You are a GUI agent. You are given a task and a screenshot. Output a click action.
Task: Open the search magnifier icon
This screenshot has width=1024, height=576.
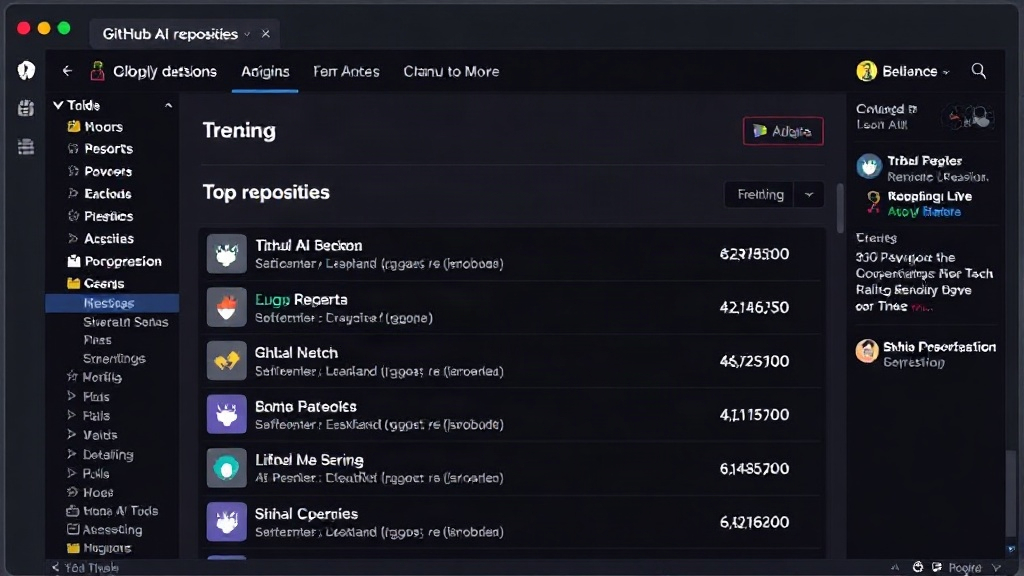tap(978, 71)
